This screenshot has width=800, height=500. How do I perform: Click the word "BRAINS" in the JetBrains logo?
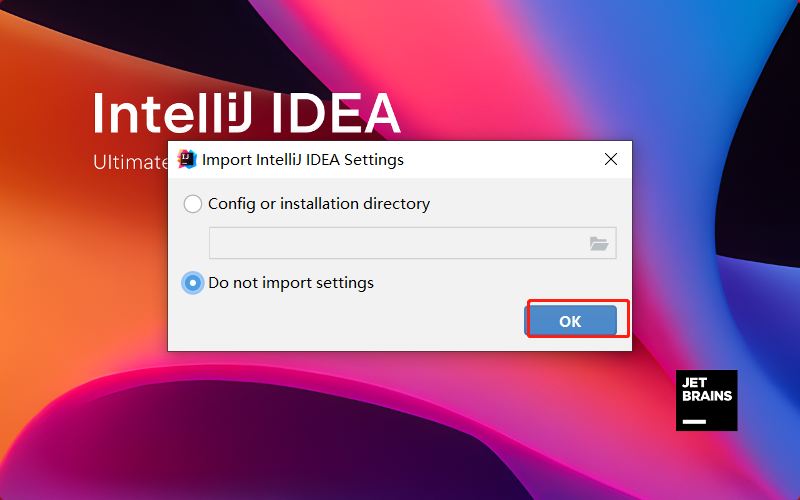(x=706, y=396)
